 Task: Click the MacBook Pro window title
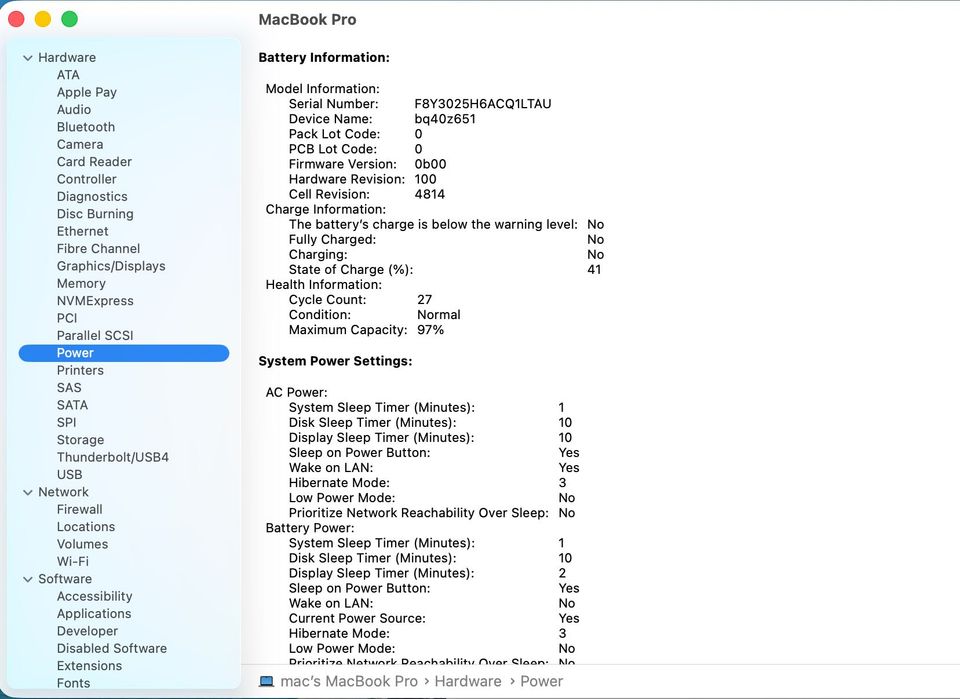[x=307, y=20]
